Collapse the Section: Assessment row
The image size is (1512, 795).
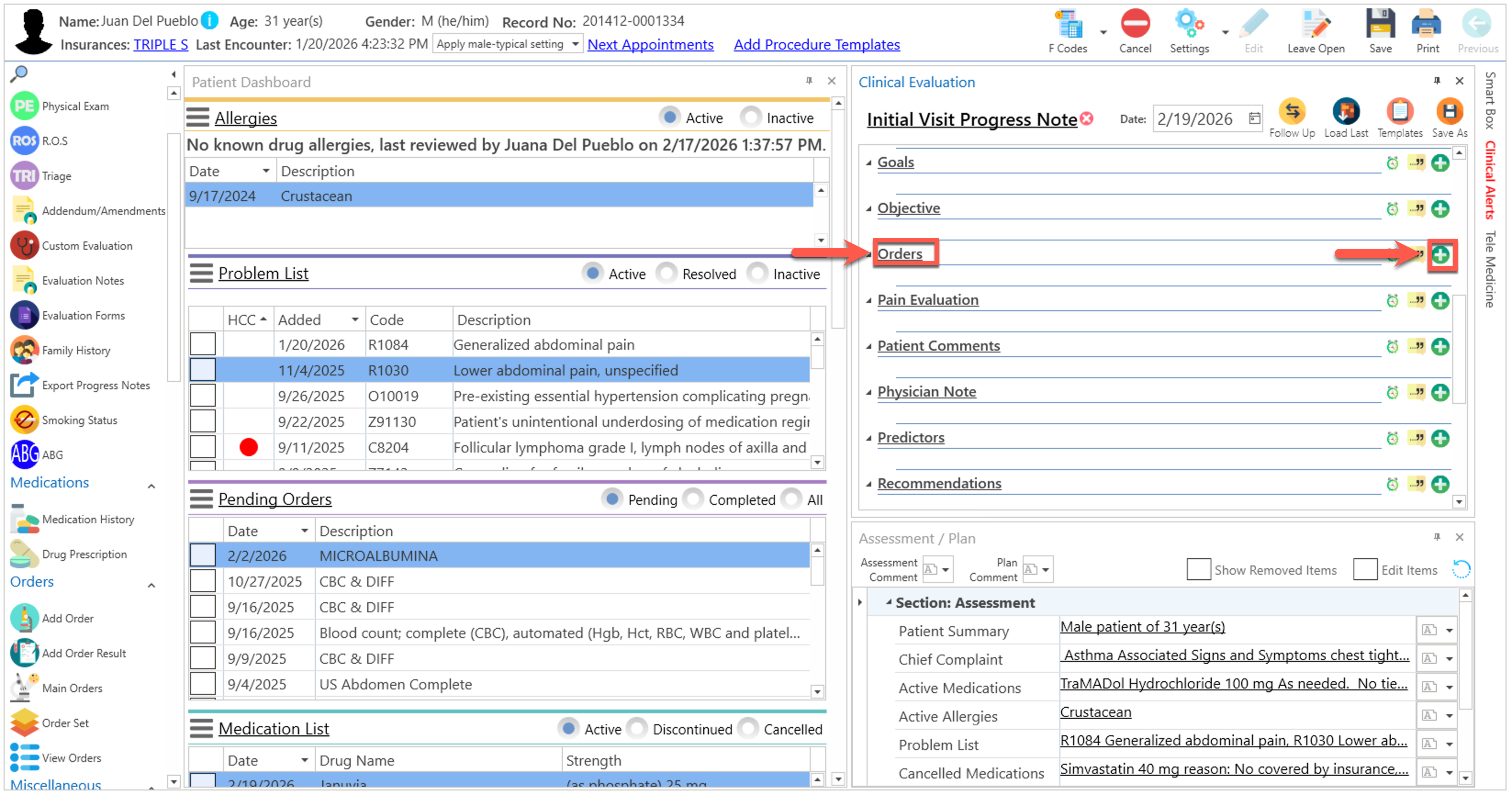point(889,602)
